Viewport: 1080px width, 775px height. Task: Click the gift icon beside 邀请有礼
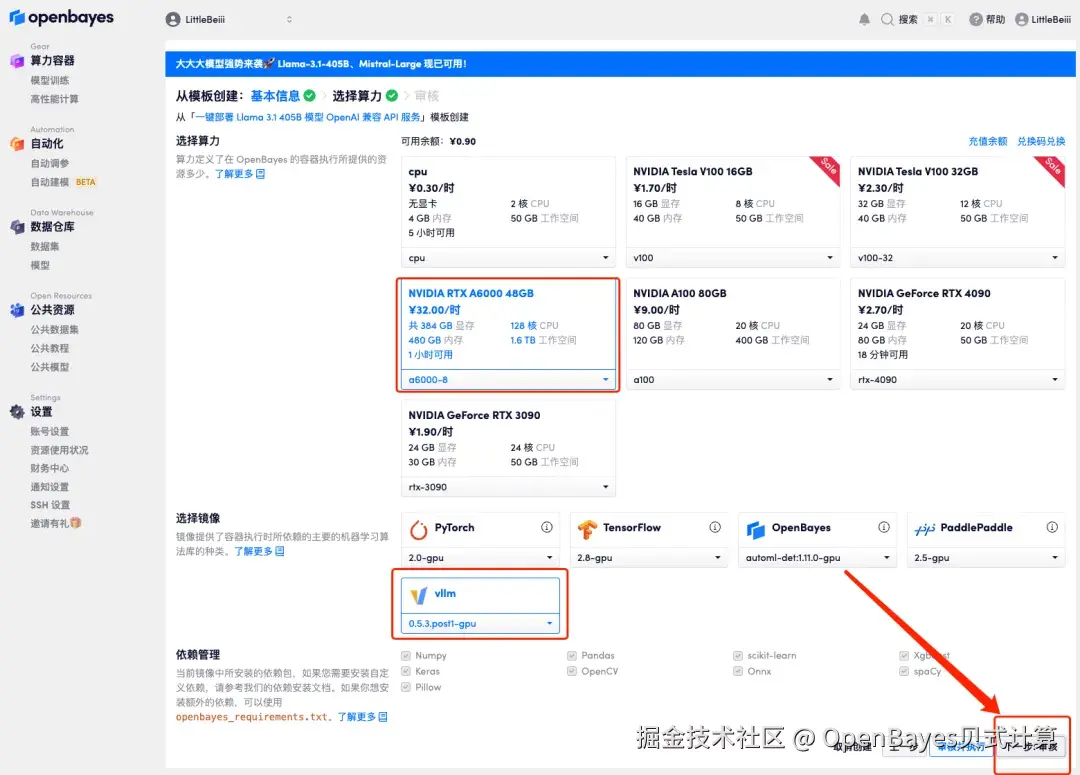[76, 523]
